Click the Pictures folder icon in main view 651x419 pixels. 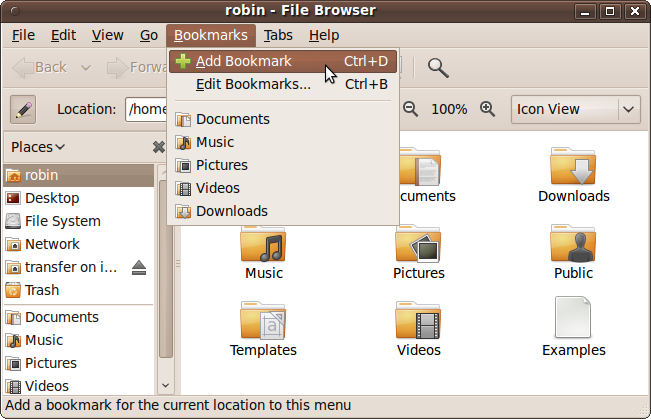tap(418, 244)
